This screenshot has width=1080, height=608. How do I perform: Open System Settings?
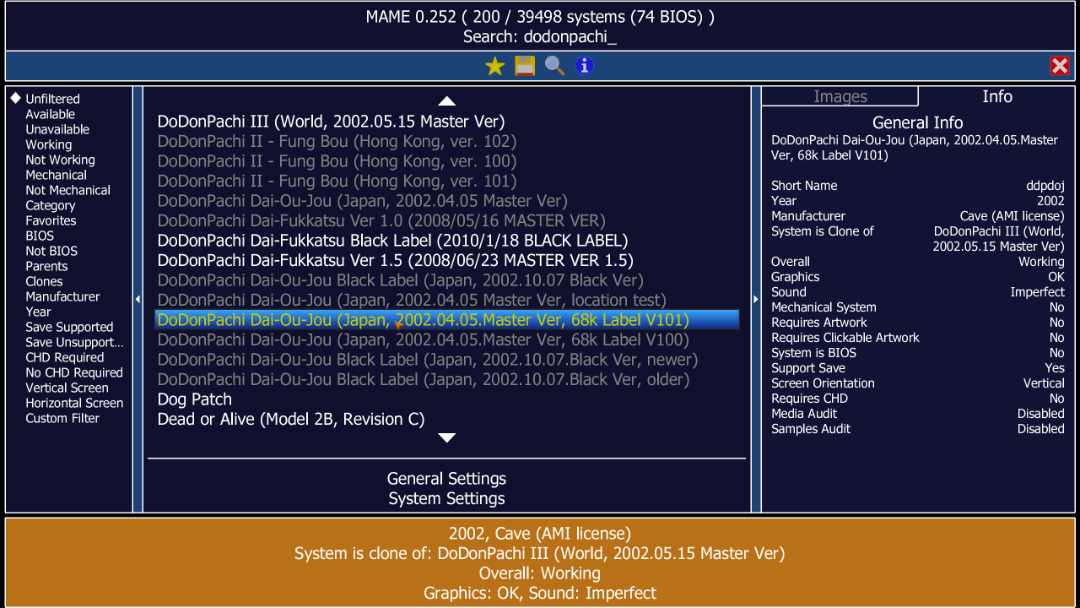446,497
